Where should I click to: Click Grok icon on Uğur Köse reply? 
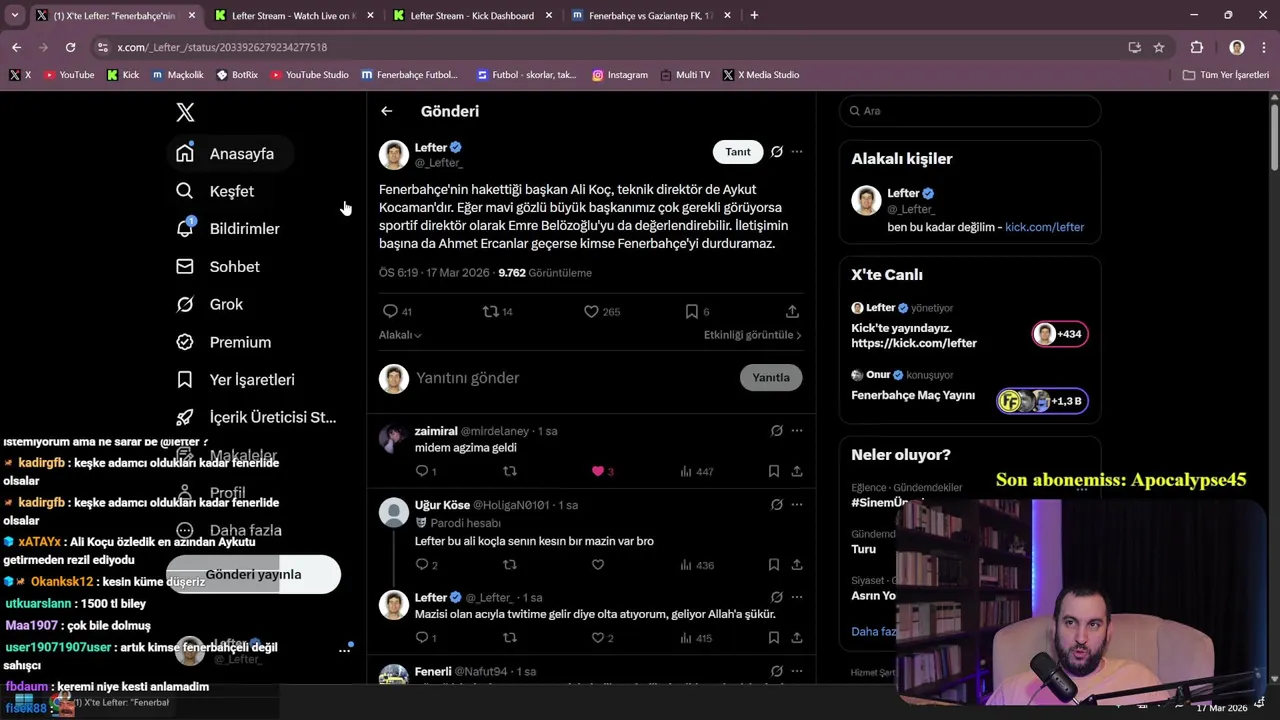click(x=776, y=505)
